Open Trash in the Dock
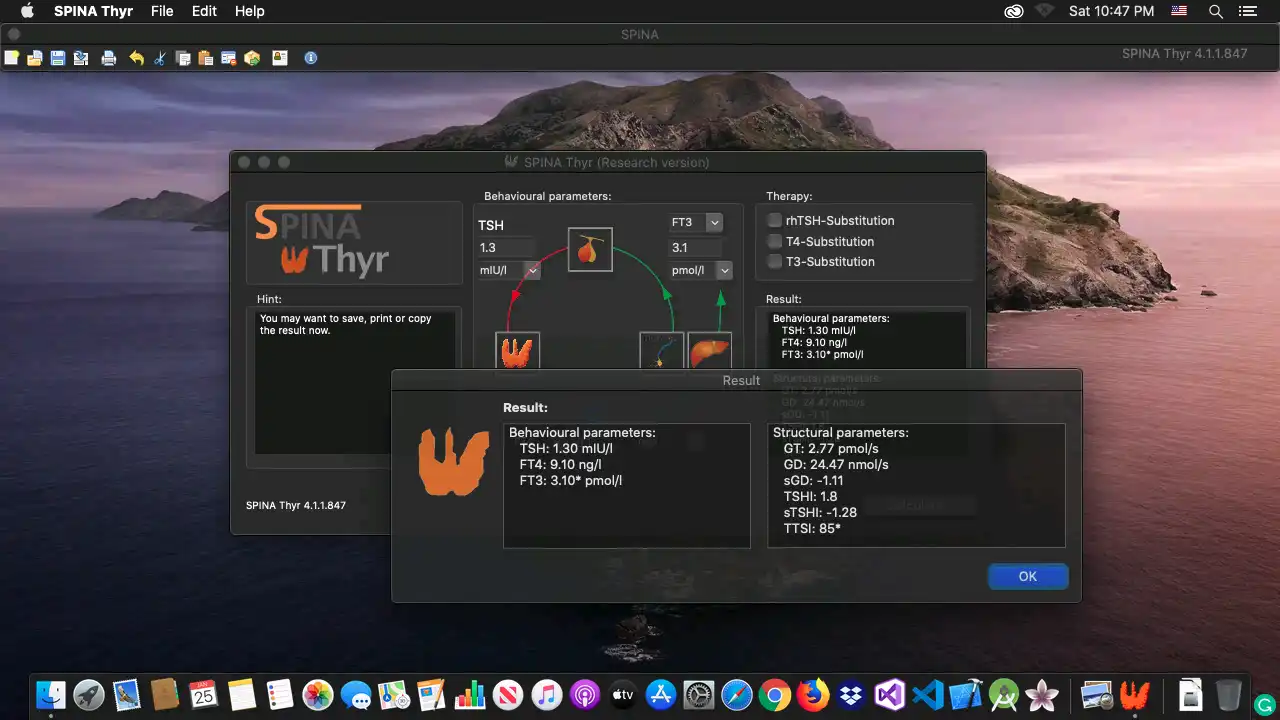The height and width of the screenshot is (720, 1280). coord(1229,694)
